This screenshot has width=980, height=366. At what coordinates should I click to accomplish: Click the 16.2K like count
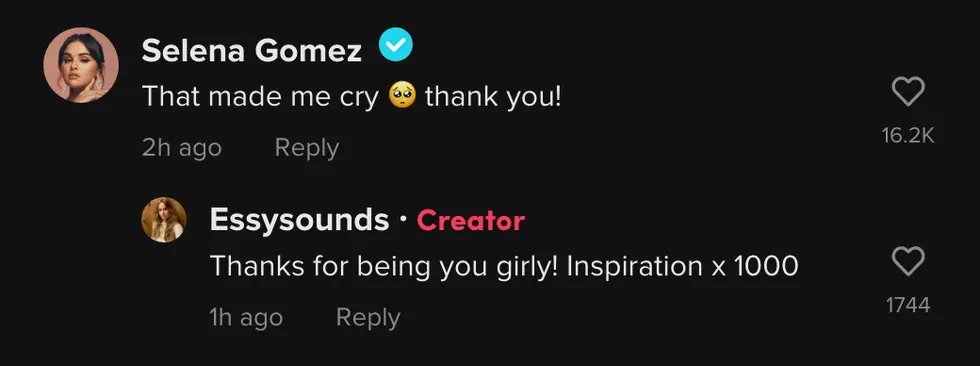(x=908, y=136)
